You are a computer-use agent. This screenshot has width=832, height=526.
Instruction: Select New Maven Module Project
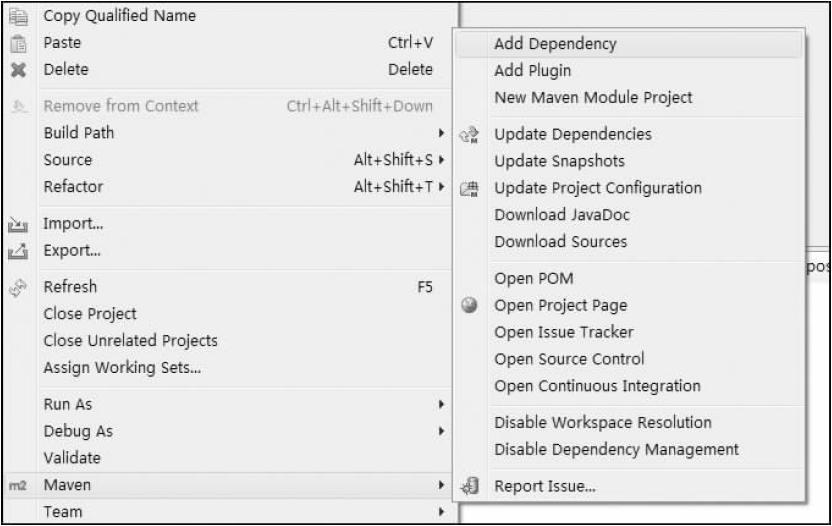(x=593, y=98)
